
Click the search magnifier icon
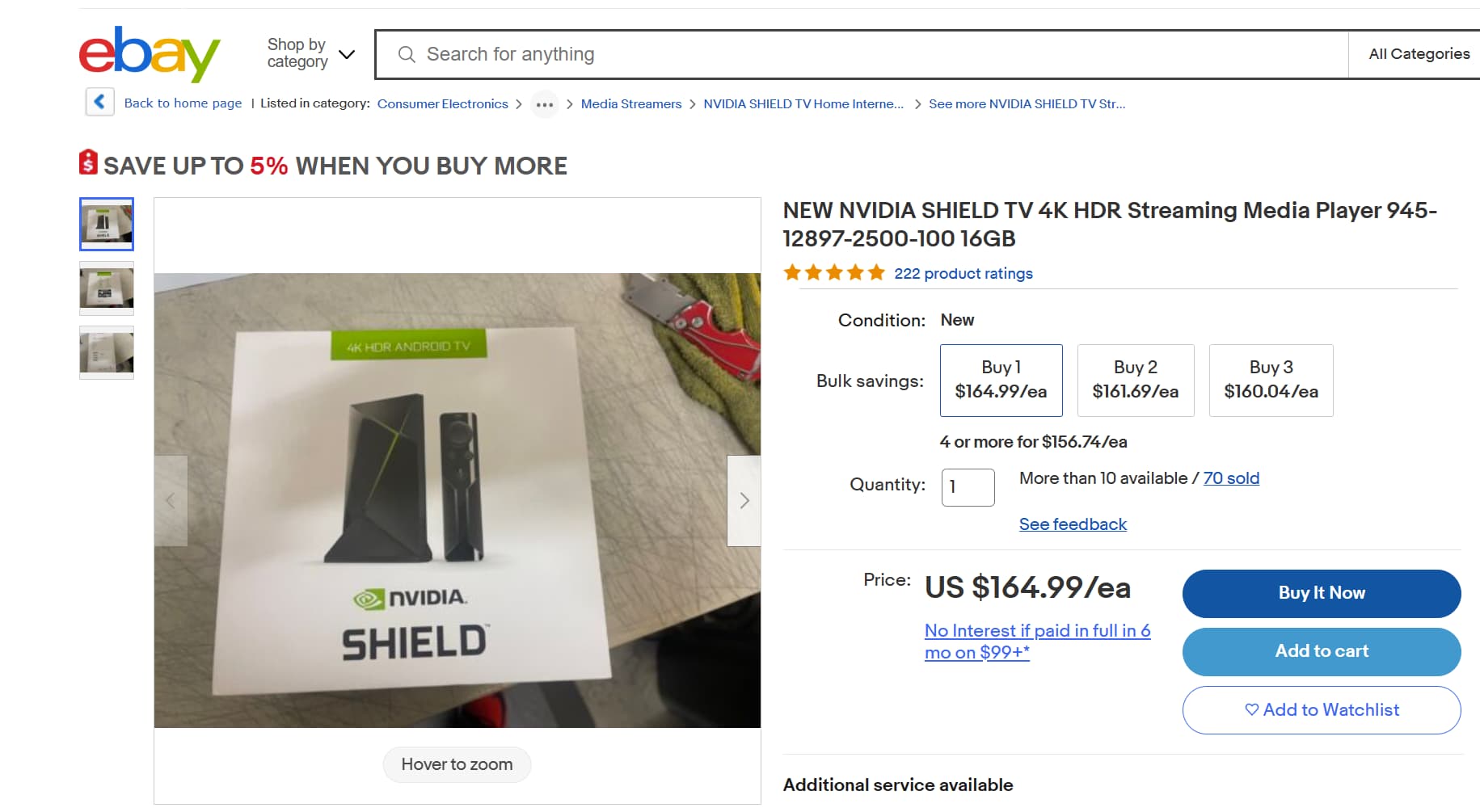407,54
